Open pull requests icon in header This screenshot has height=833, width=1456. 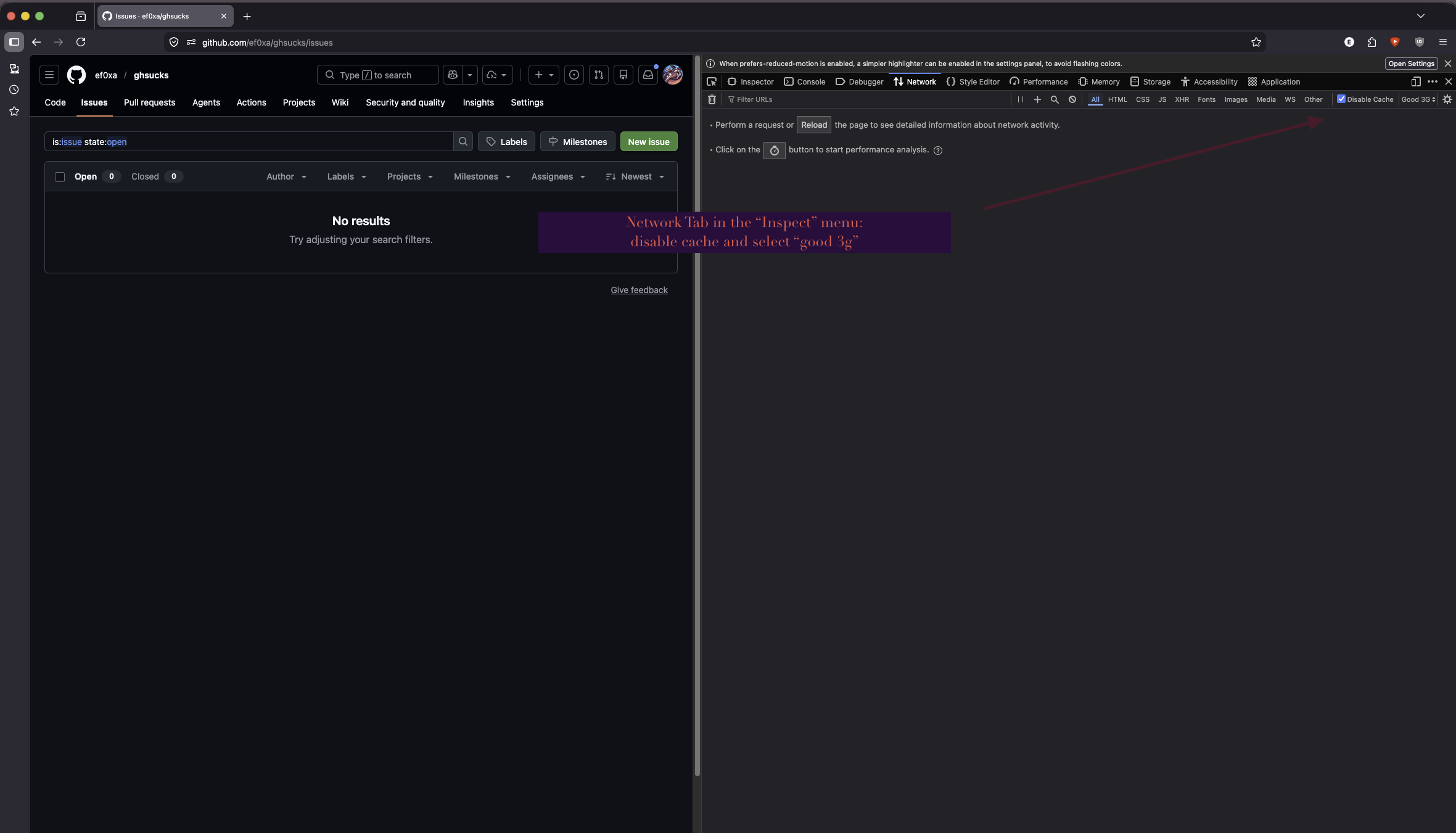[x=599, y=75]
